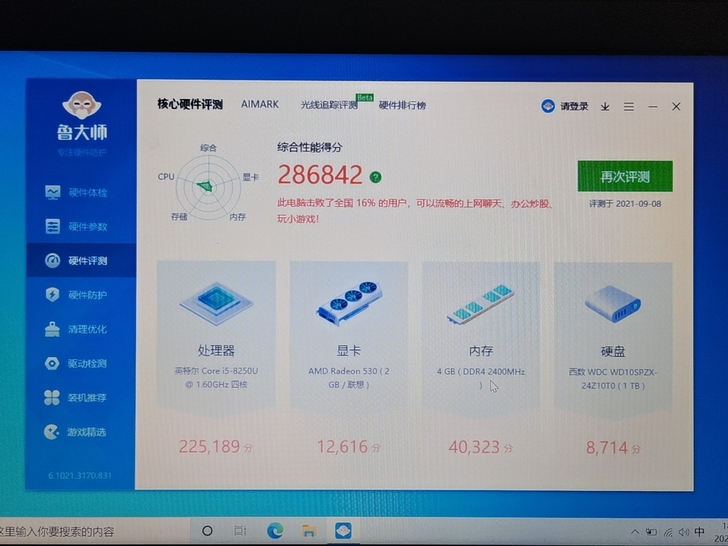Click the Windows taskbar search box
Viewport: 728px width, 546px height.
point(95,531)
